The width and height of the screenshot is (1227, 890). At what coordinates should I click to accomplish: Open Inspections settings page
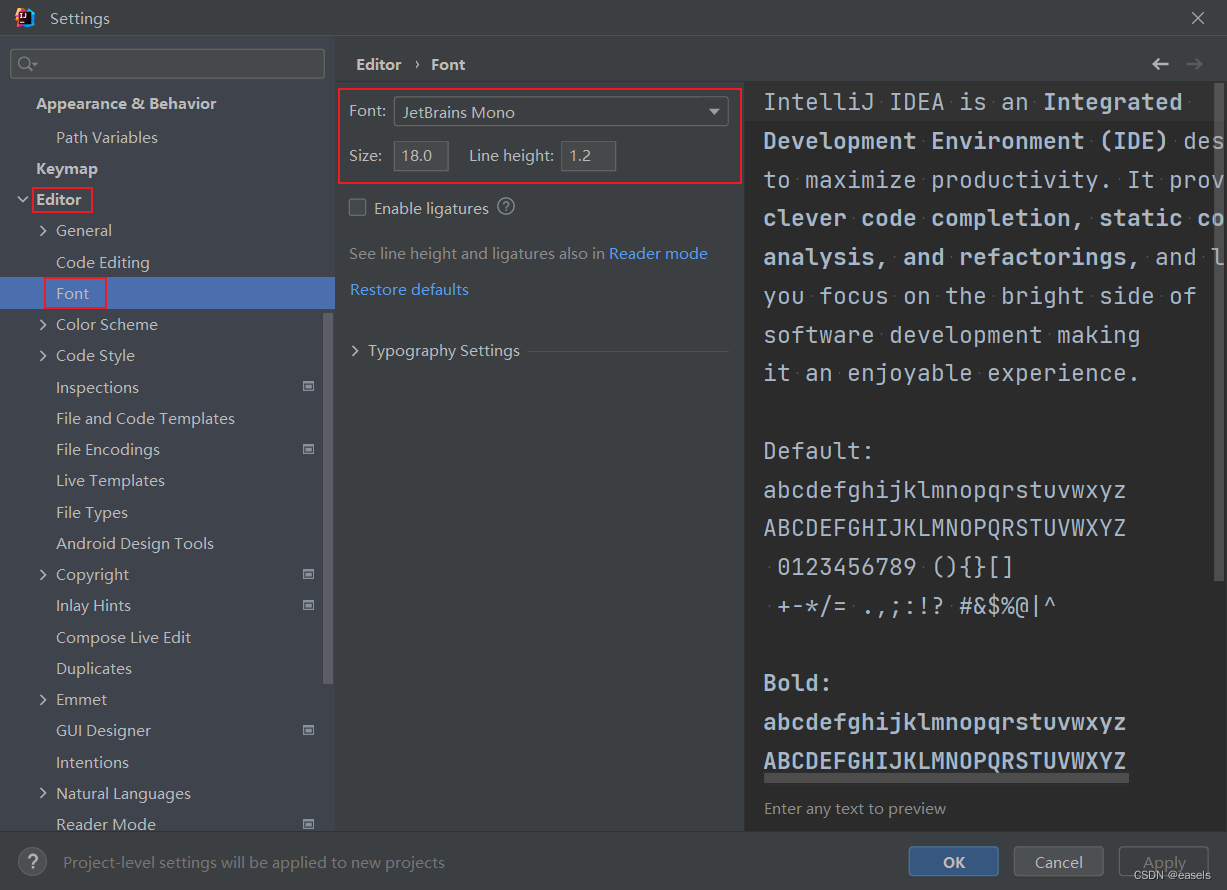pos(97,387)
